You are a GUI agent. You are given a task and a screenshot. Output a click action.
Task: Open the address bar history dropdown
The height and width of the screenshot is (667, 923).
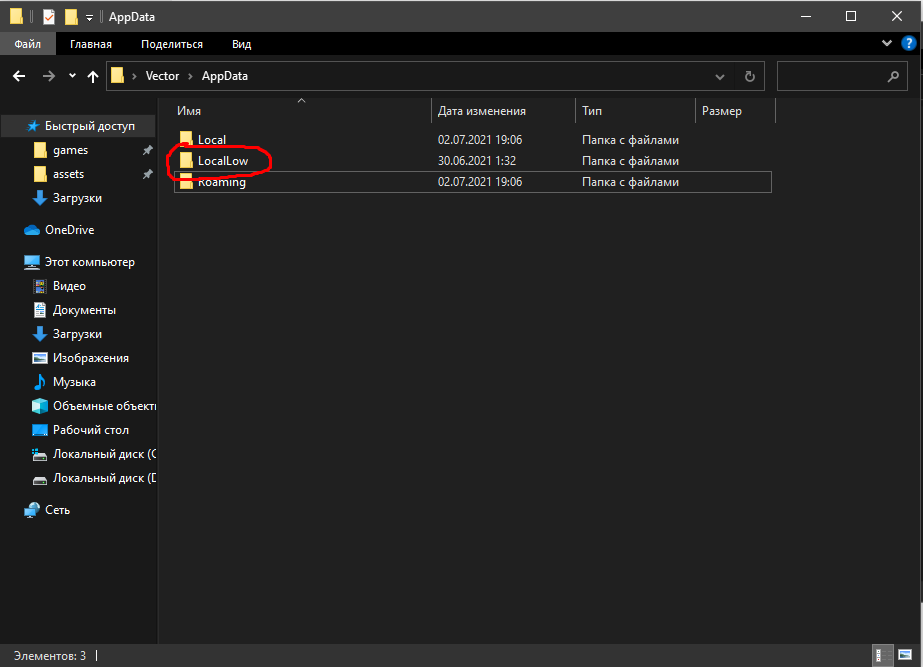coord(720,76)
